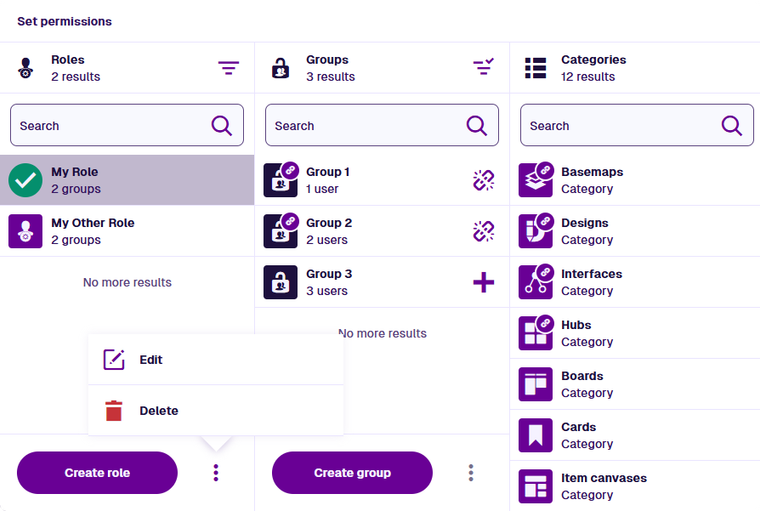The width and height of the screenshot is (760, 511).
Task: Click the Group 1 padlock icon
Action: [x=280, y=180]
